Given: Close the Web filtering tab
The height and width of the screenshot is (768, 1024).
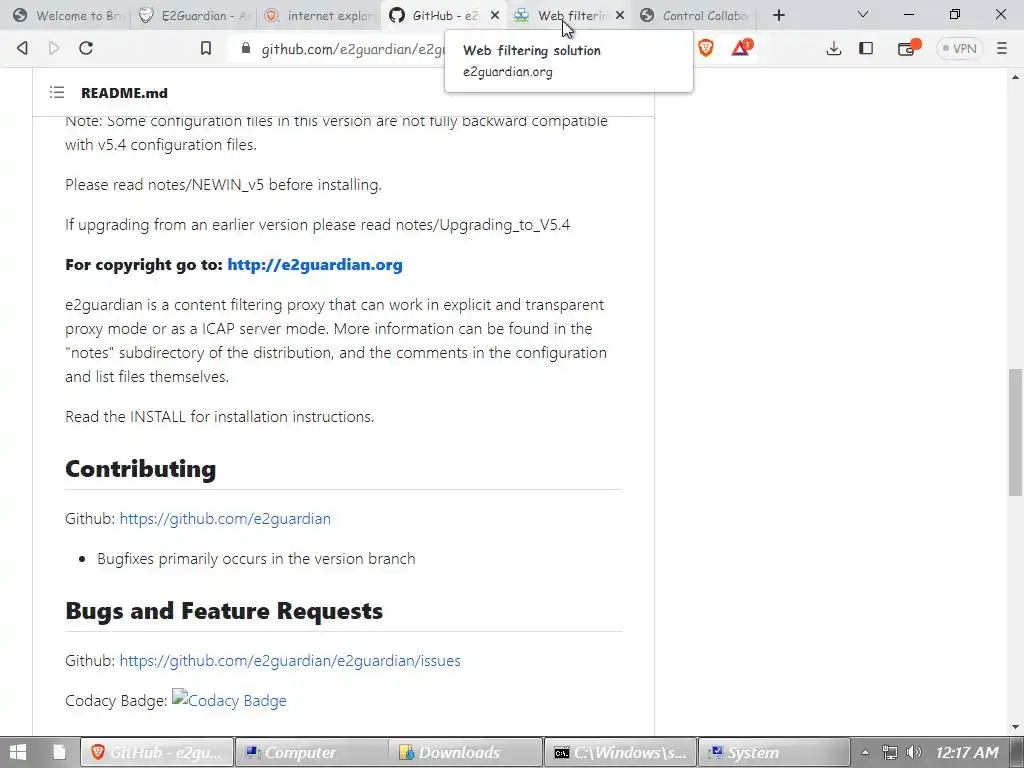Looking at the screenshot, I should [620, 15].
